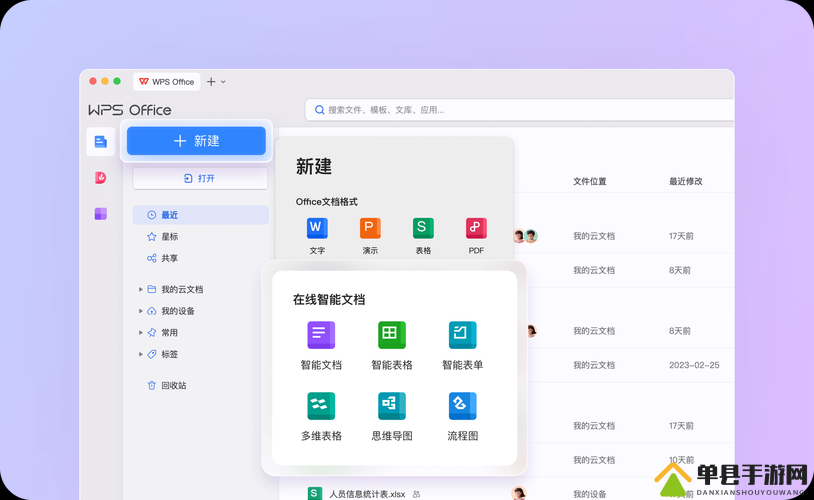Click the search magnifier icon
The height and width of the screenshot is (500, 814).
click(320, 110)
